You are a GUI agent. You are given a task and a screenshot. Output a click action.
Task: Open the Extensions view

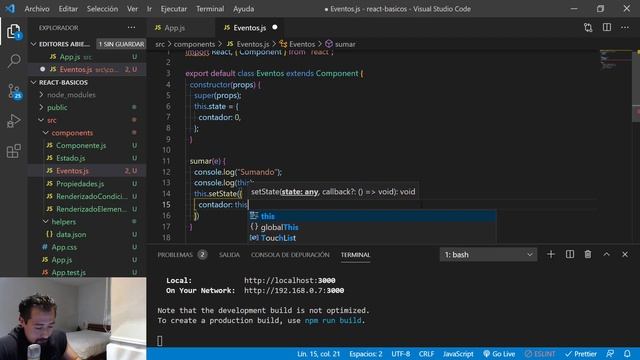click(x=13, y=151)
